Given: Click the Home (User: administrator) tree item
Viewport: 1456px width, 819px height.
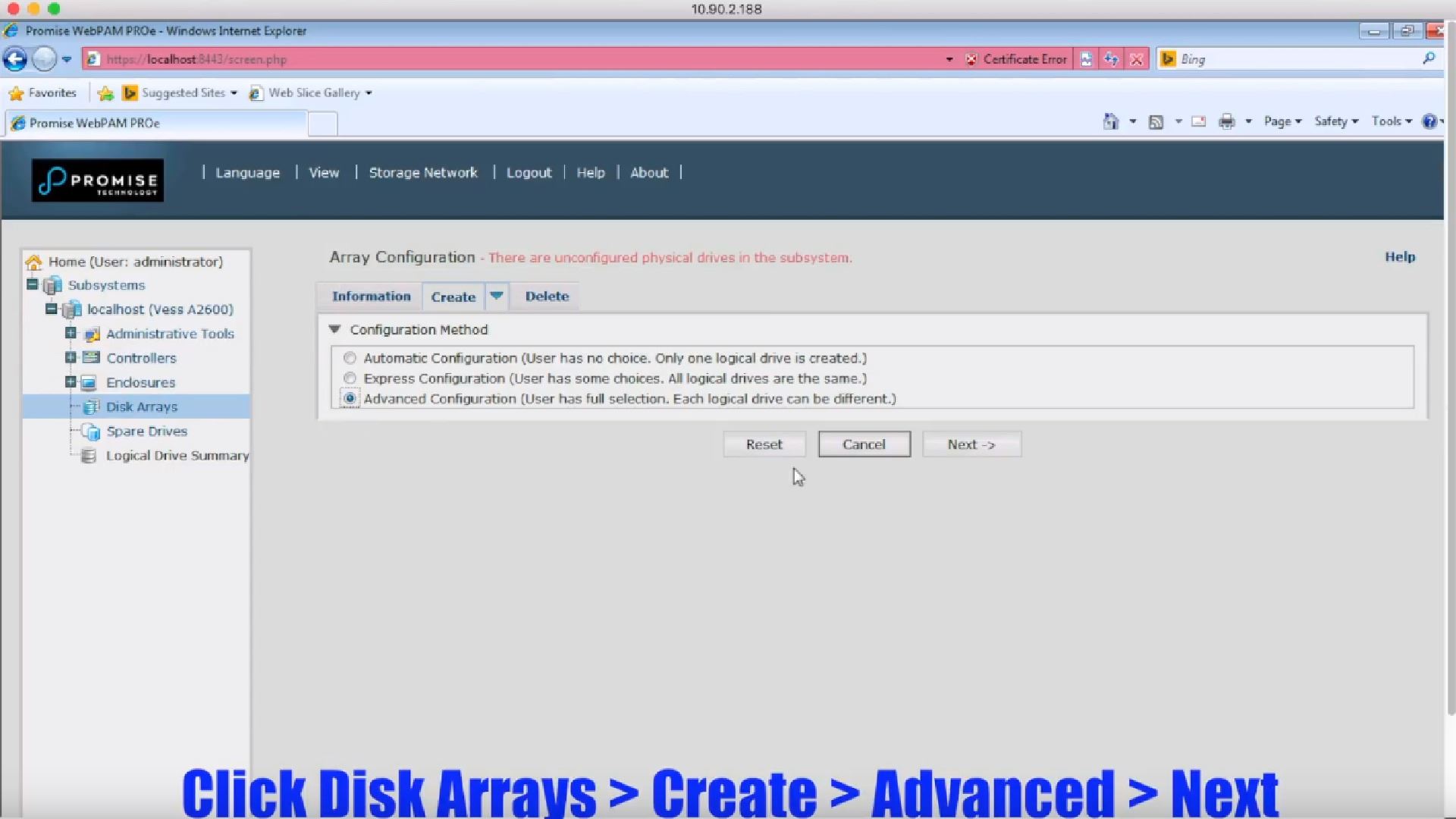Looking at the screenshot, I should coord(136,262).
